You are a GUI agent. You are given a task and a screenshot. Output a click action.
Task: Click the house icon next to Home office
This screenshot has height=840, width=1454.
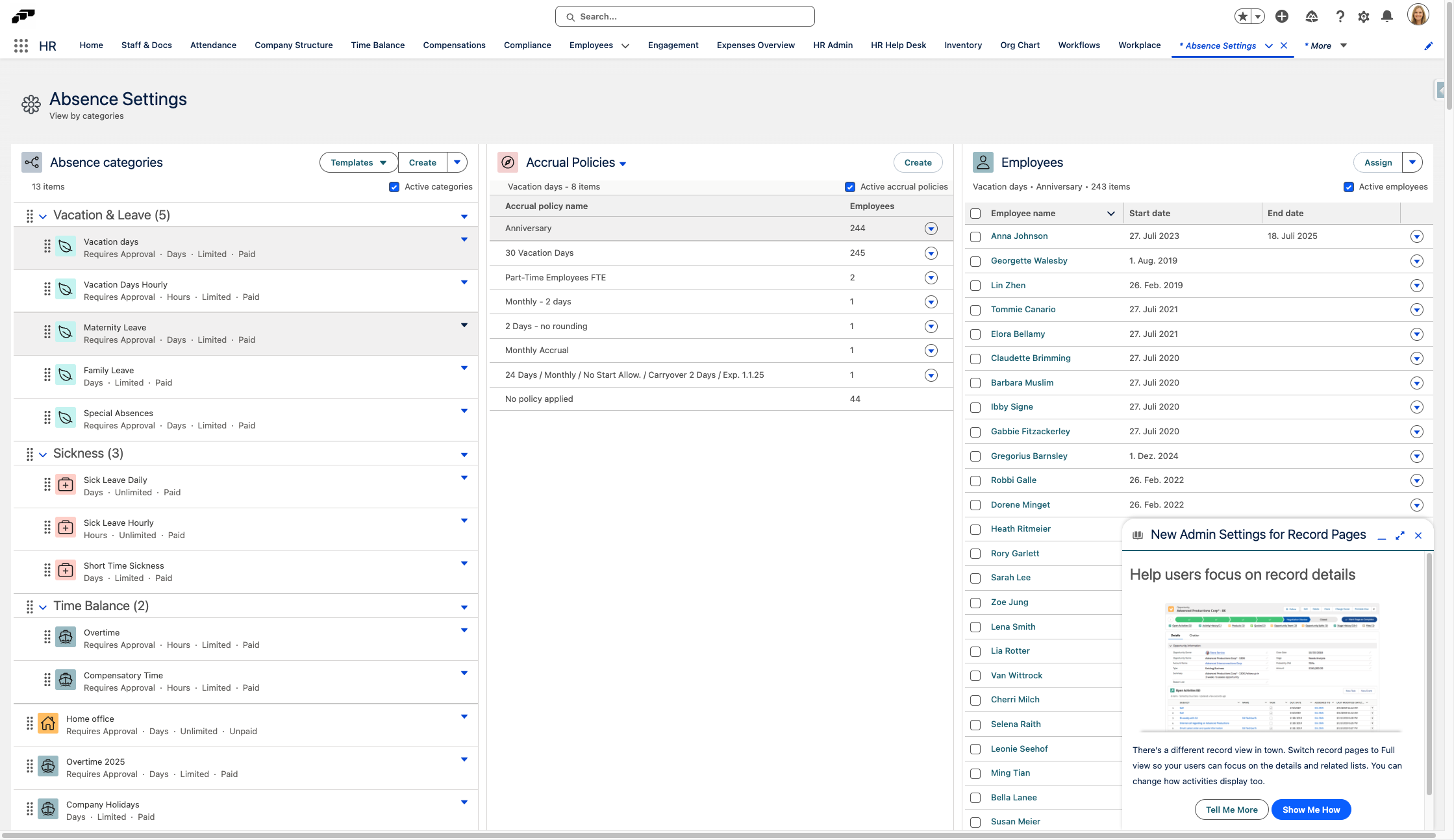[47, 723]
